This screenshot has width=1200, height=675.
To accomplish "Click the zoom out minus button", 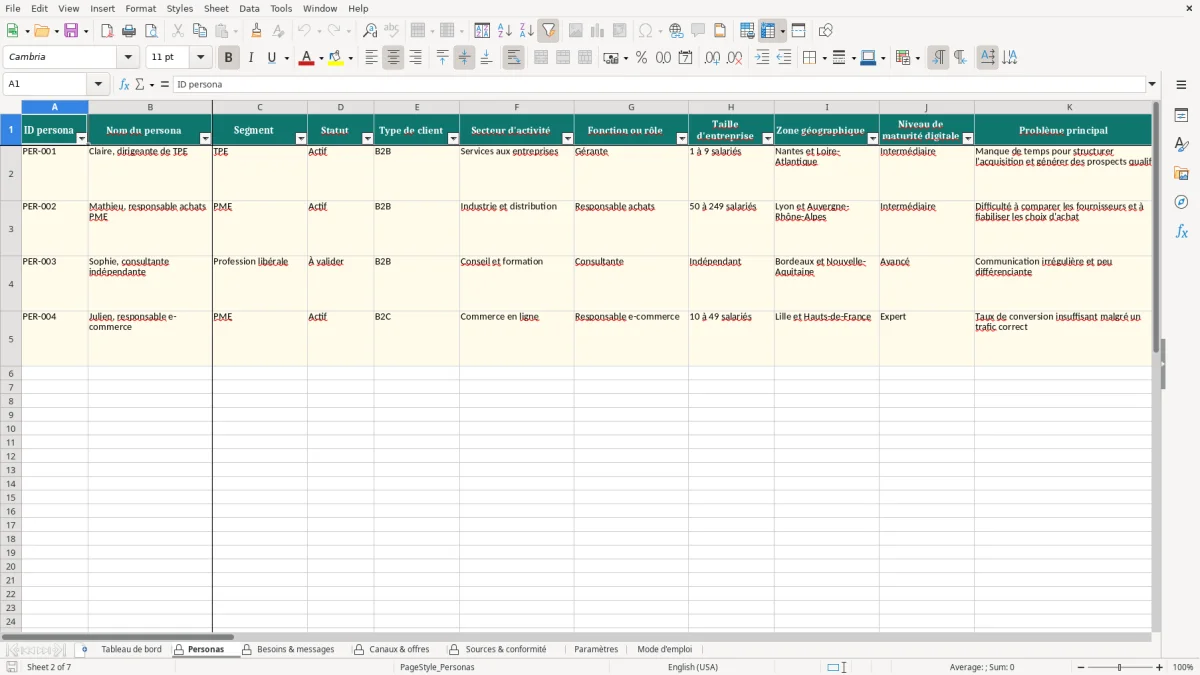I will (1081, 667).
